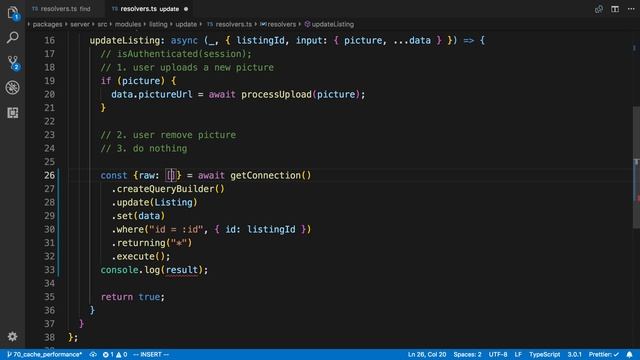Screen dimensions: 640x360
Task: Click the -- INSERT -- Vim mode indicator
Action: coord(151,354)
